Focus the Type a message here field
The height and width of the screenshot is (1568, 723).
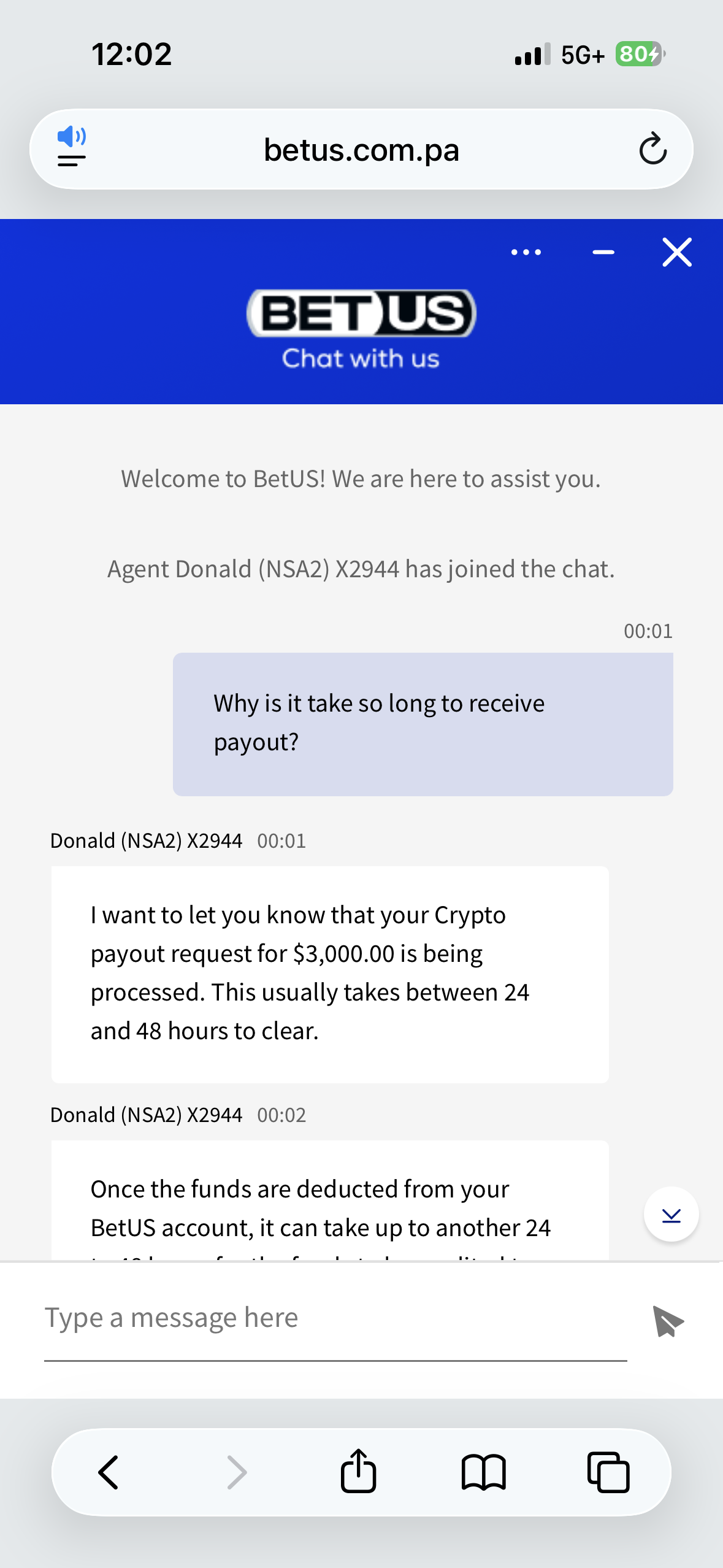[335, 1318]
